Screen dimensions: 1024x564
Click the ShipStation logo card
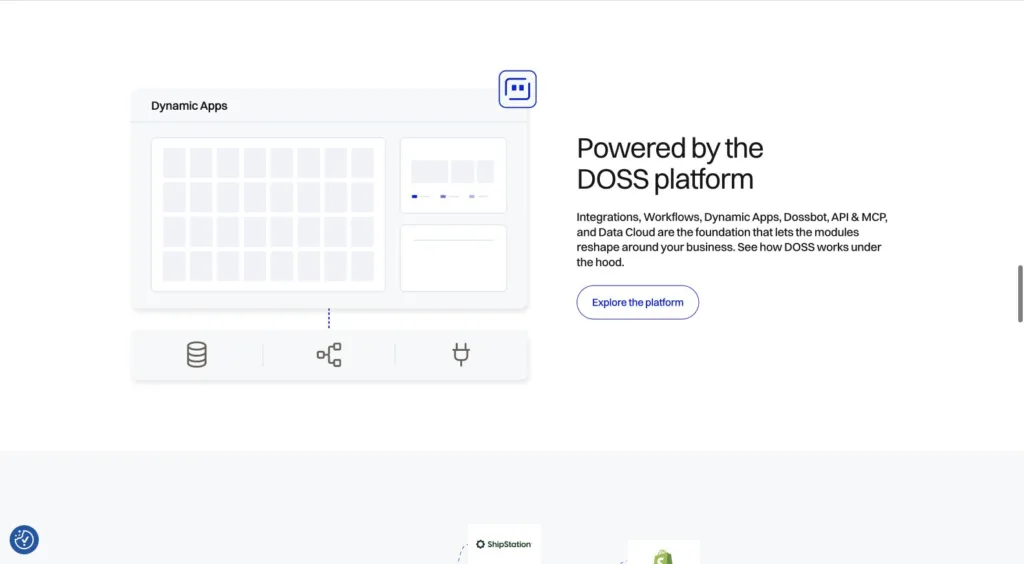point(504,544)
